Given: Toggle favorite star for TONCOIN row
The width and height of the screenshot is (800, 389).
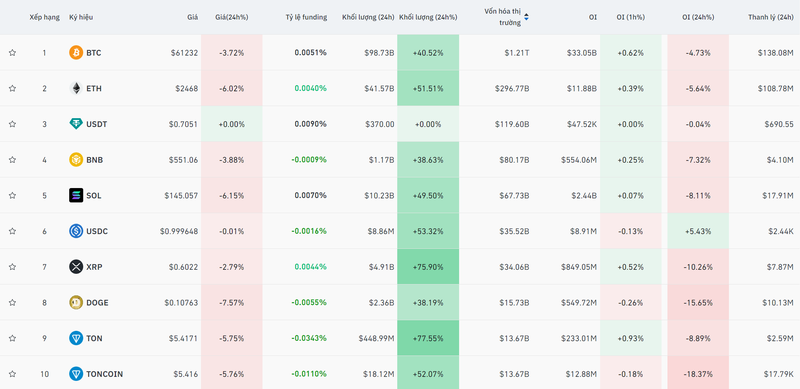Looking at the screenshot, I should click(12, 374).
